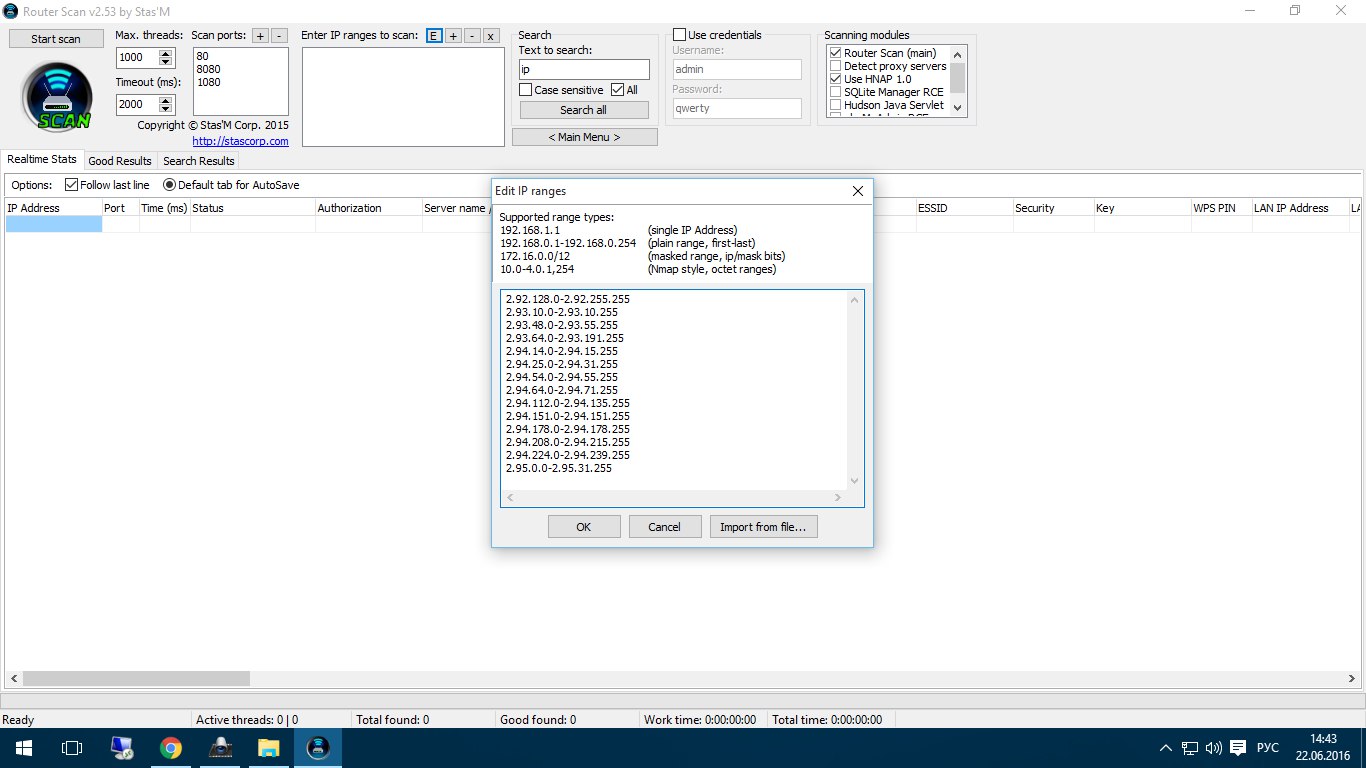Viewport: 1366px width, 768px height.
Task: Click the Text to search field
Action: click(584, 70)
